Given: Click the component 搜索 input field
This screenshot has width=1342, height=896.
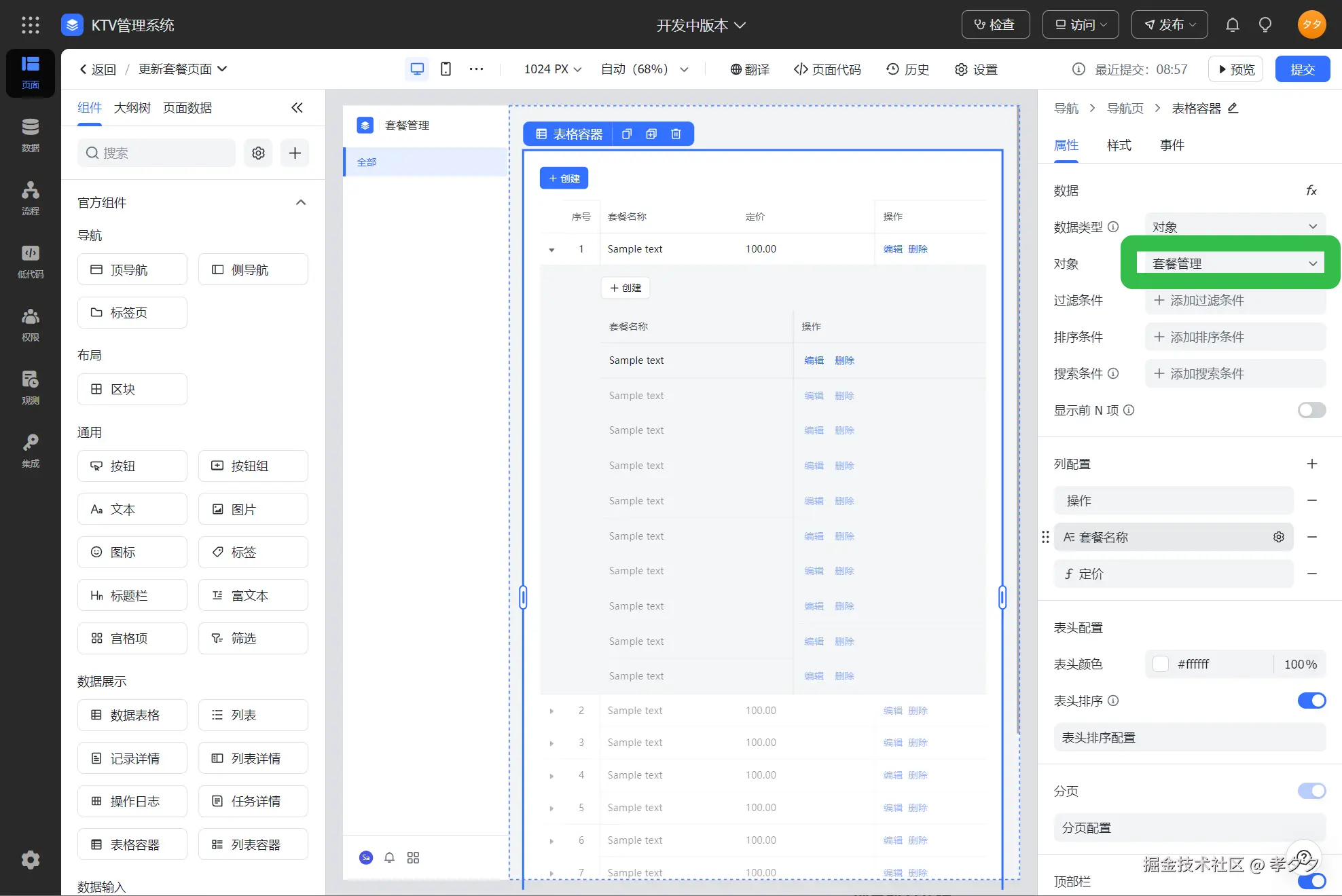Looking at the screenshot, I should click(x=156, y=153).
